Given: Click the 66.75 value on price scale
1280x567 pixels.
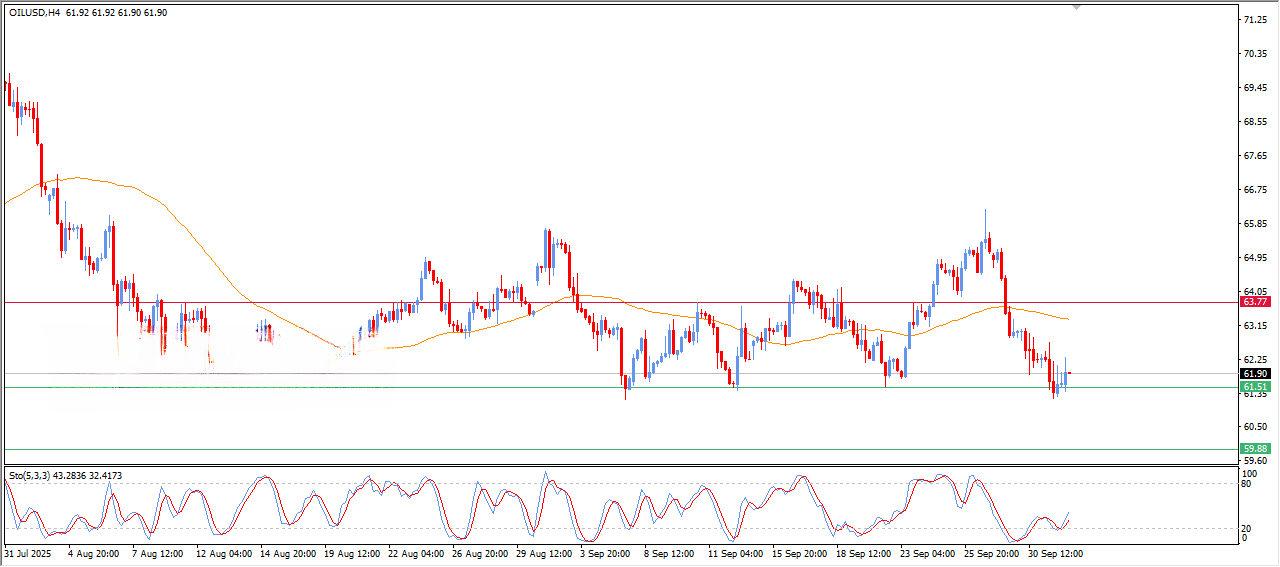Looking at the screenshot, I should [x=1254, y=190].
